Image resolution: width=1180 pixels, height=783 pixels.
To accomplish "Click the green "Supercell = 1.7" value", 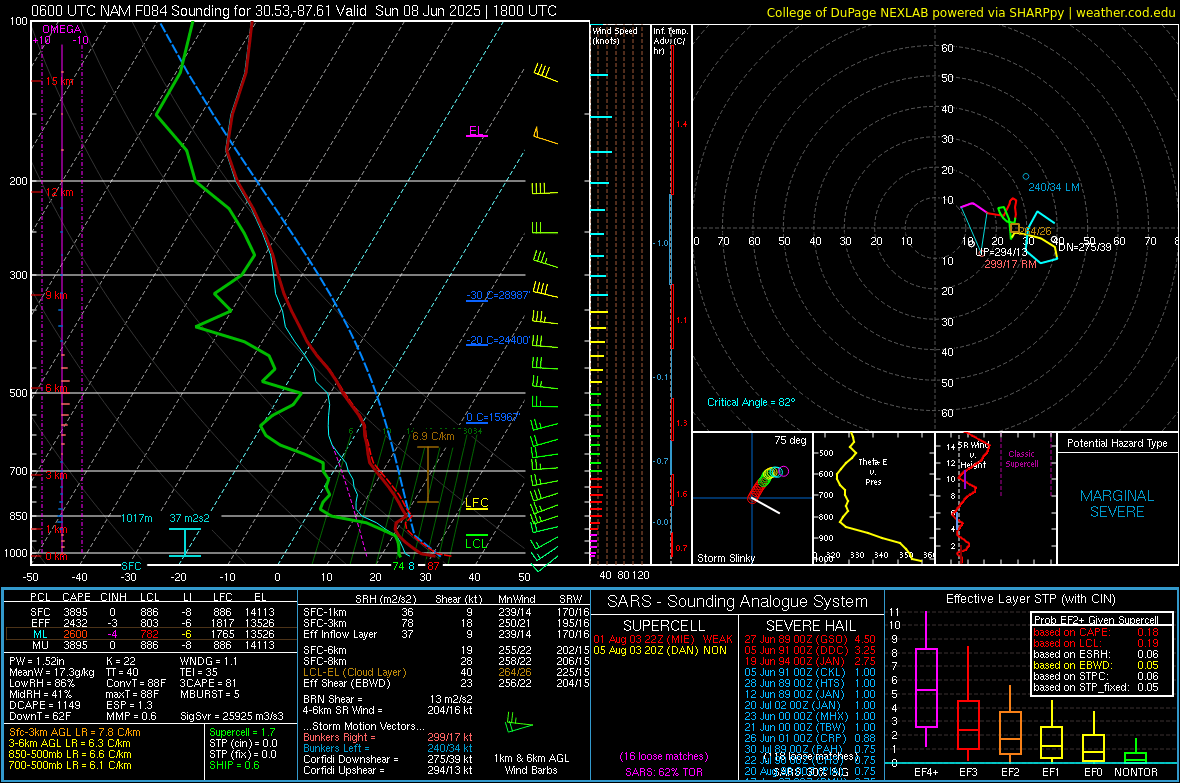I will pos(242,732).
